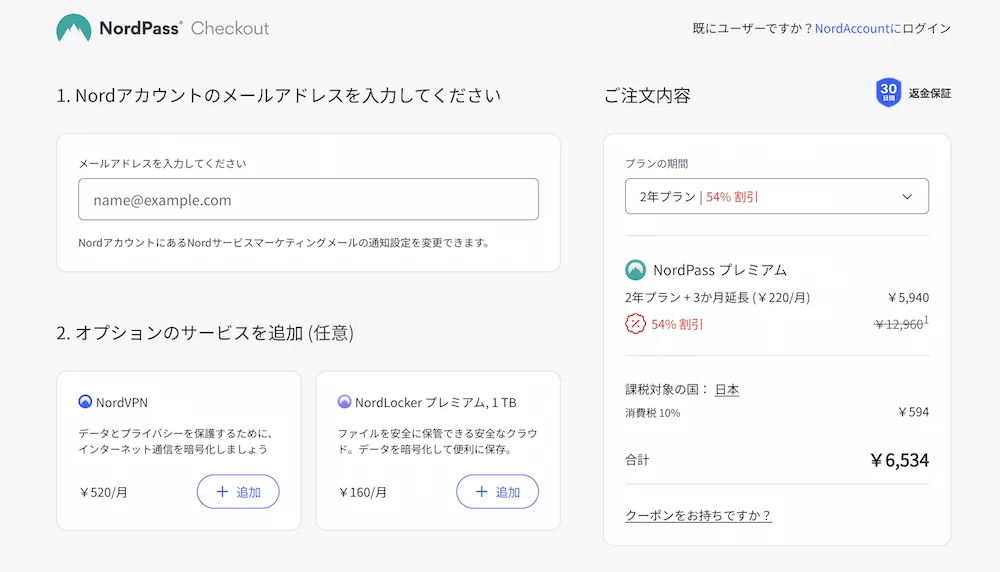Click the ¥594 consumption tax value
1000x572 pixels.
coord(913,412)
